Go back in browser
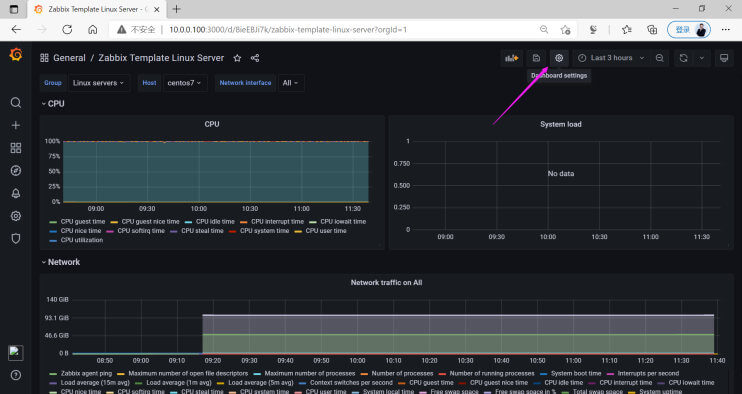This screenshot has width=742, height=394. click(17, 29)
